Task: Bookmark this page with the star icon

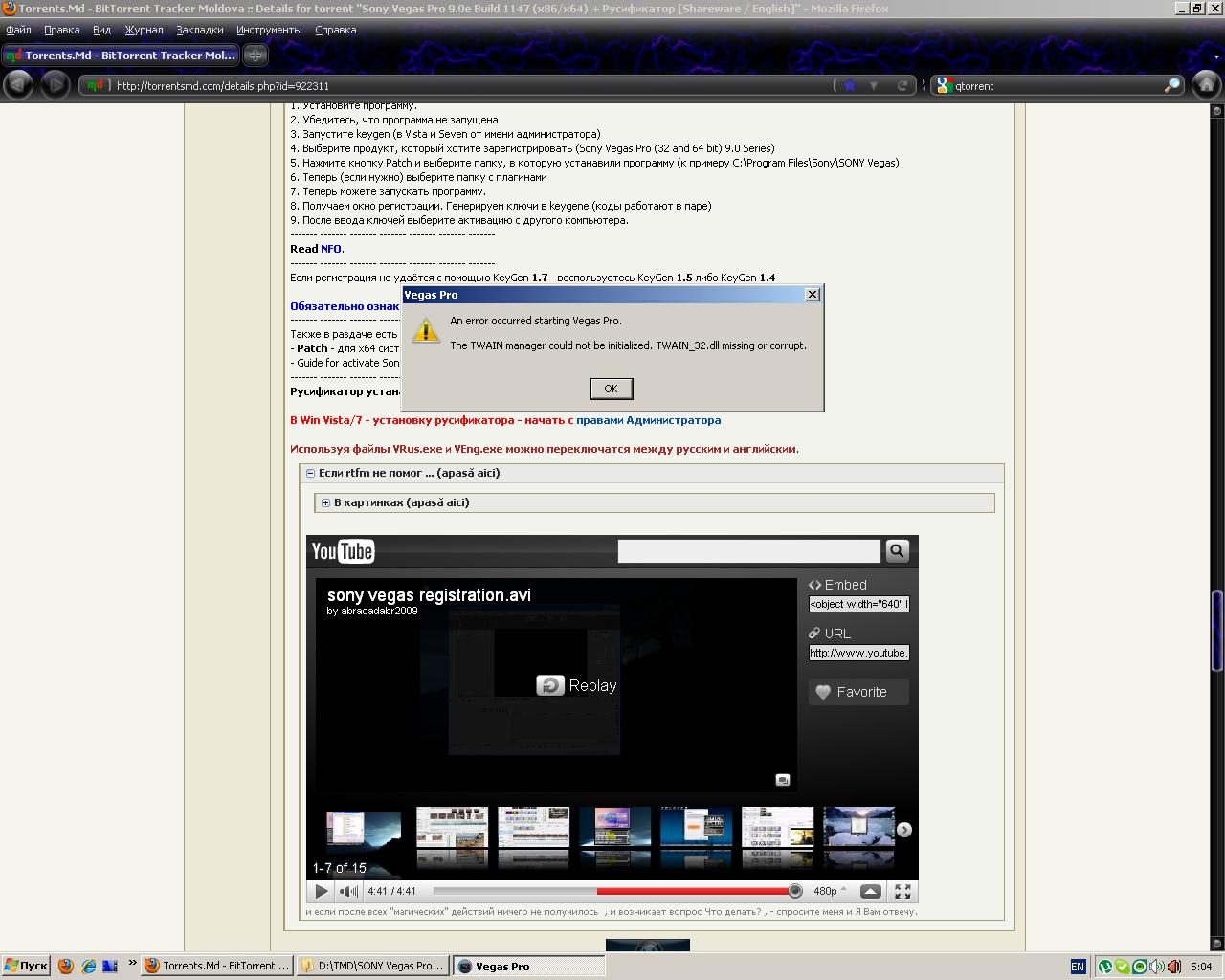Action: [850, 85]
